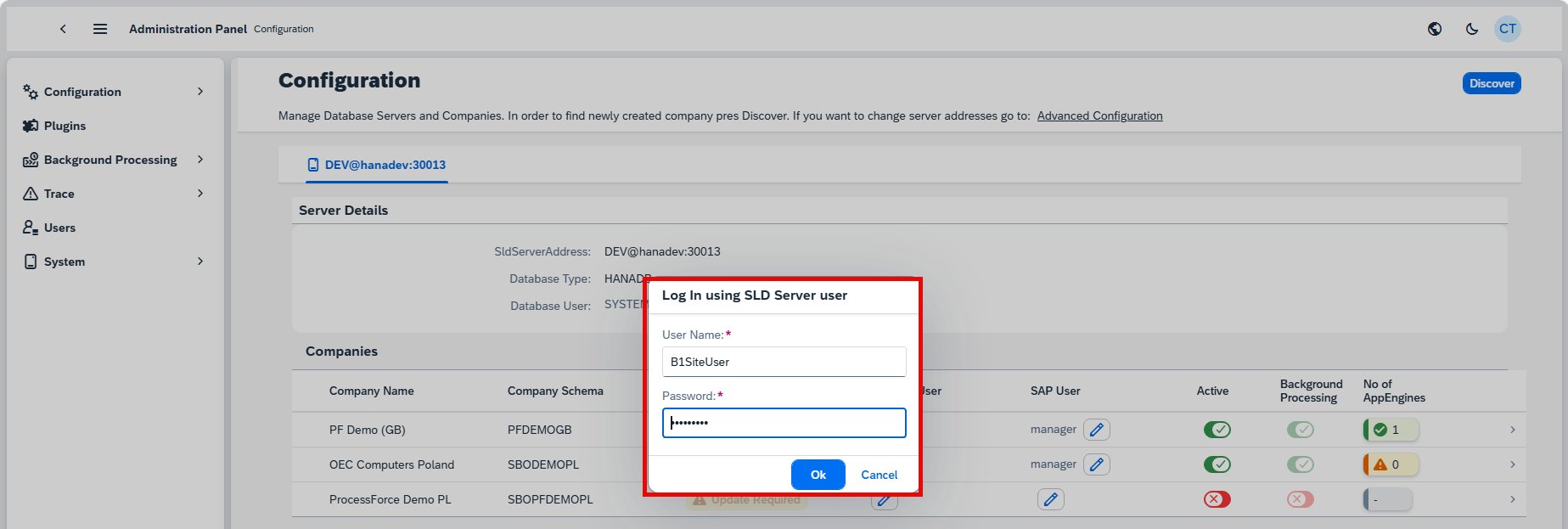Toggle Active switch for PF Demo (GB)

click(x=1217, y=430)
